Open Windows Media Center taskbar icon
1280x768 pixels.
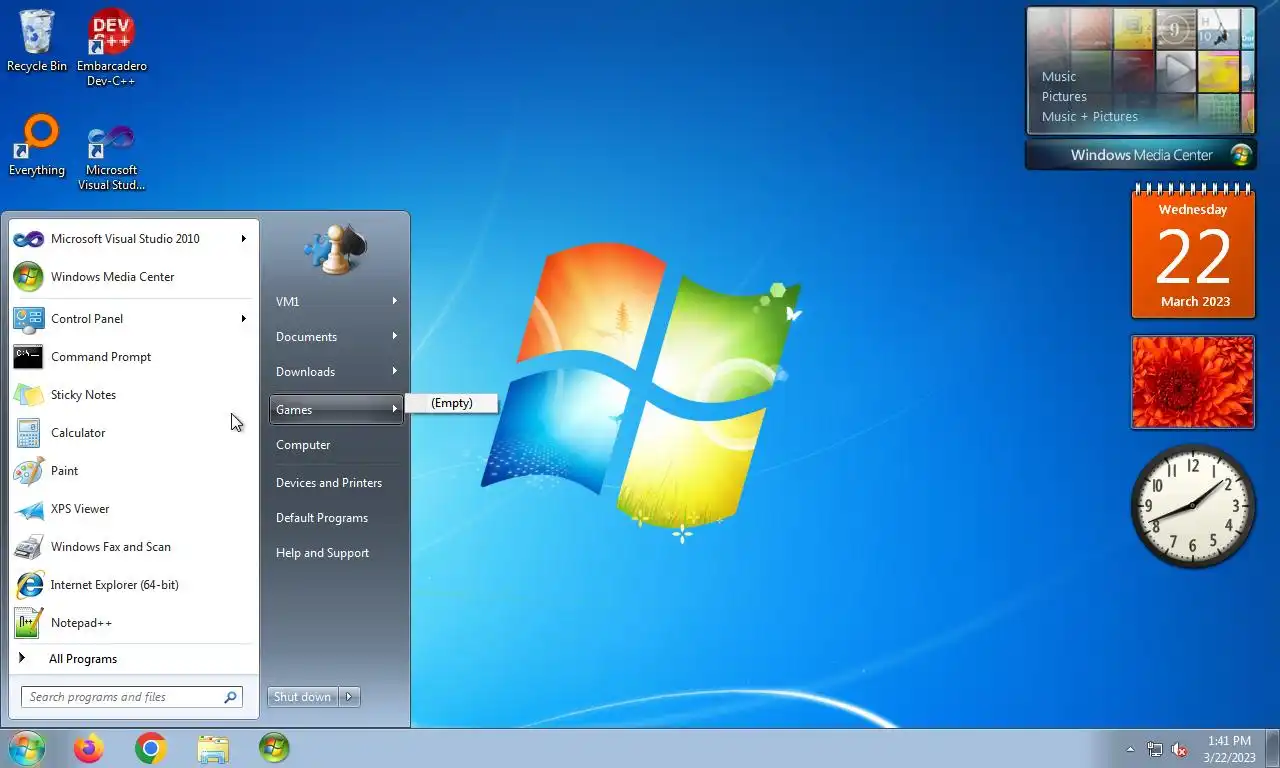(274, 748)
